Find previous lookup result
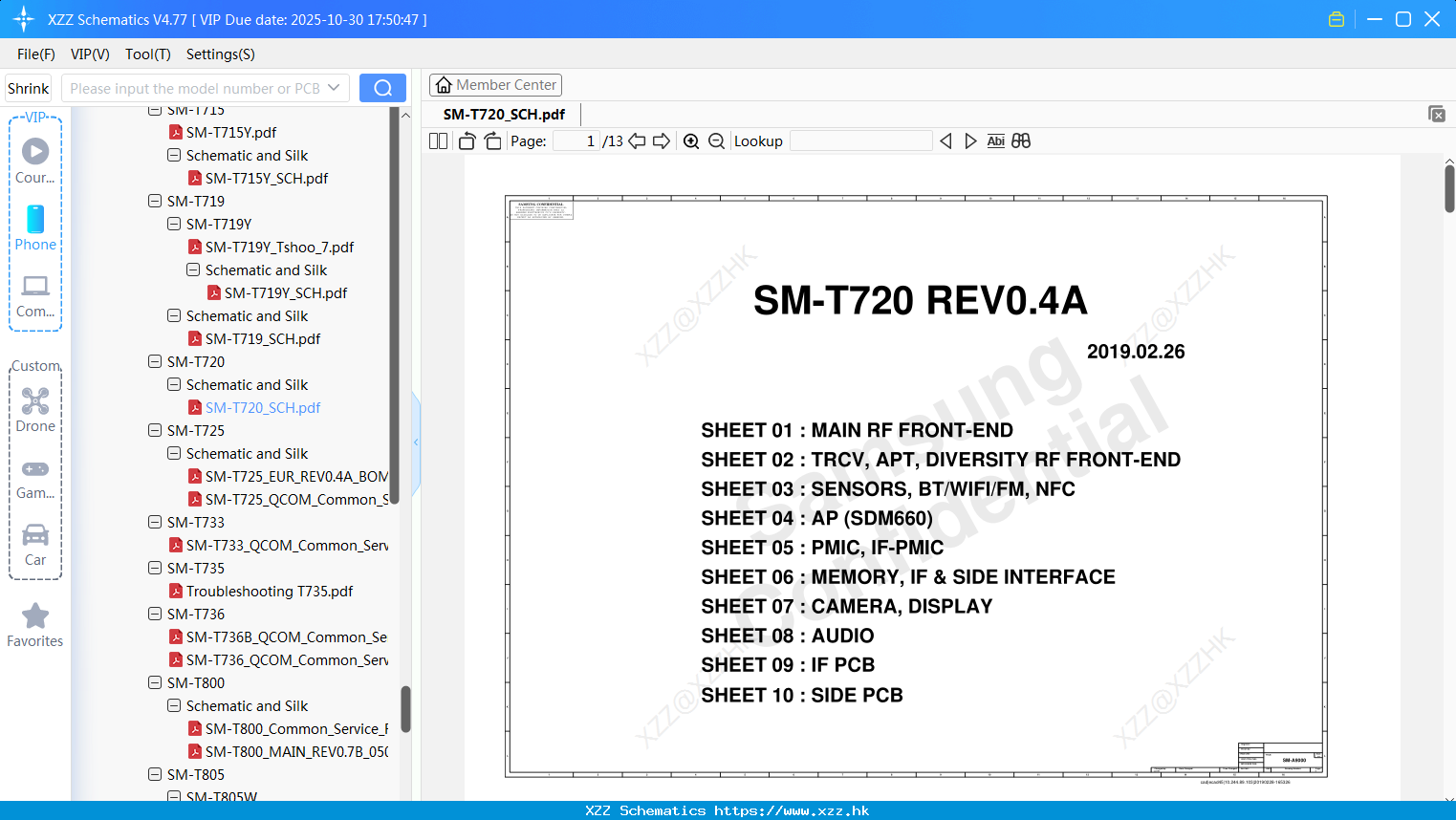1456x820 pixels. coord(945,140)
